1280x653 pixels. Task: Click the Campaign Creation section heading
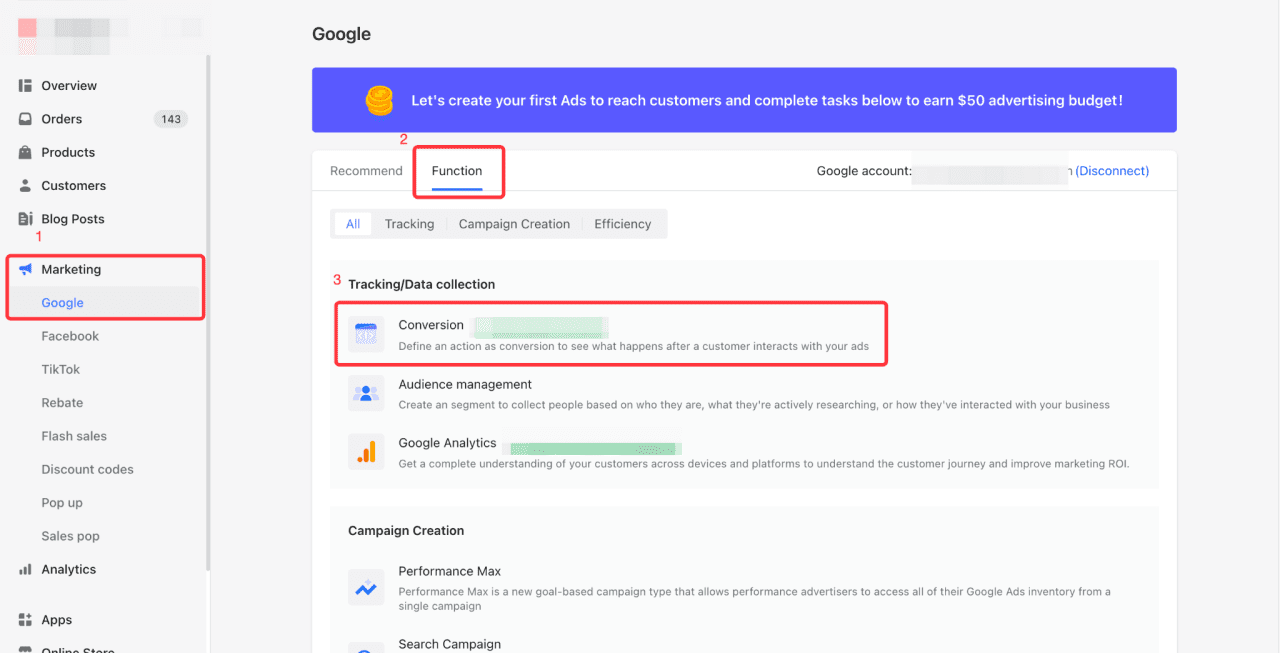[406, 531]
